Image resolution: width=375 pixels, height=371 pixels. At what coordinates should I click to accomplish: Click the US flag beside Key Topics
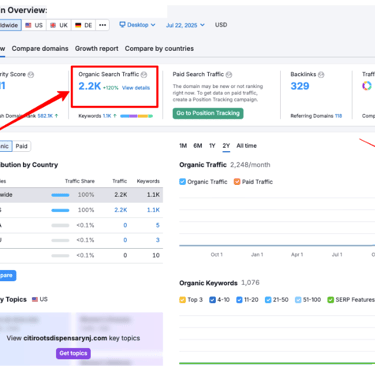click(35, 299)
